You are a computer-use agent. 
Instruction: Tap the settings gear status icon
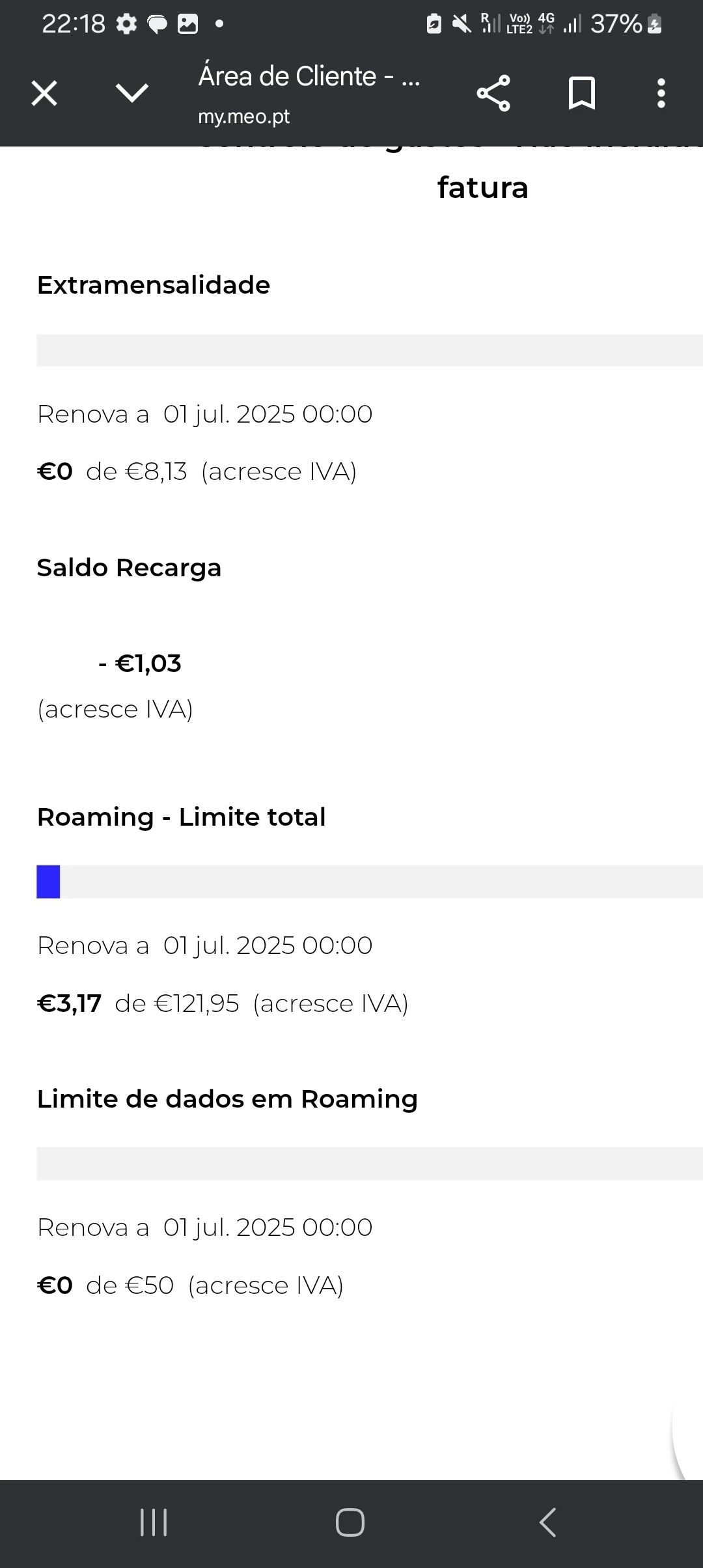pyautogui.click(x=126, y=24)
